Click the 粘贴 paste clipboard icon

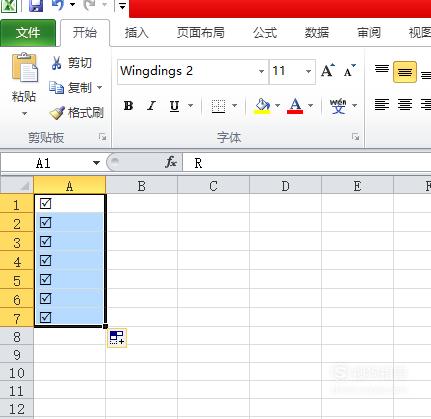coord(25,68)
